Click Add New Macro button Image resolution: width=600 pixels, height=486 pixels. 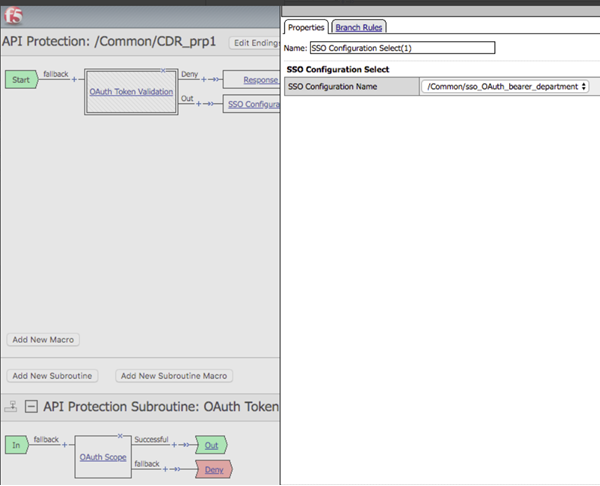(44, 340)
